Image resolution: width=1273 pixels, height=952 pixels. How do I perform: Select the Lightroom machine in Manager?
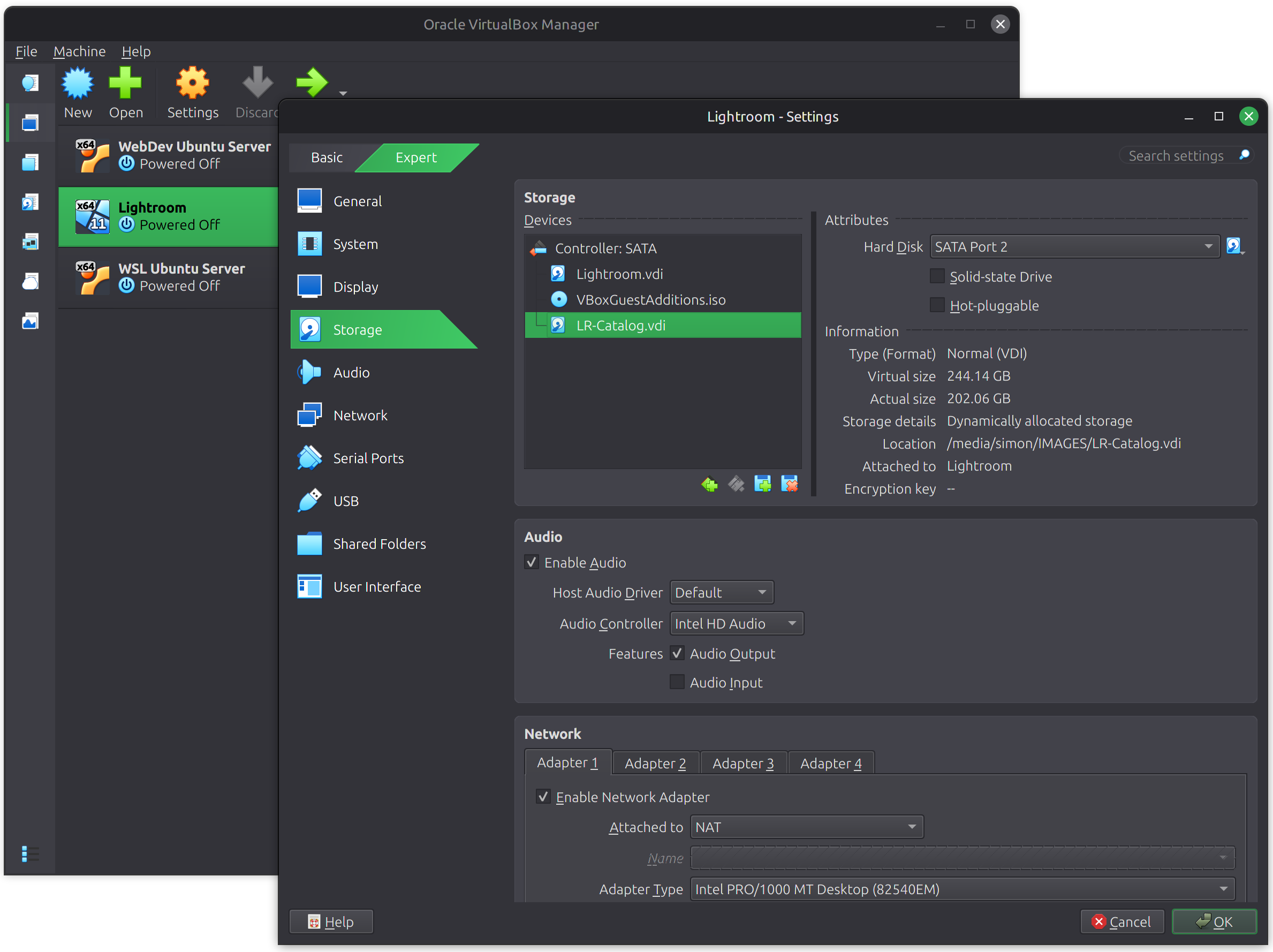(x=169, y=217)
